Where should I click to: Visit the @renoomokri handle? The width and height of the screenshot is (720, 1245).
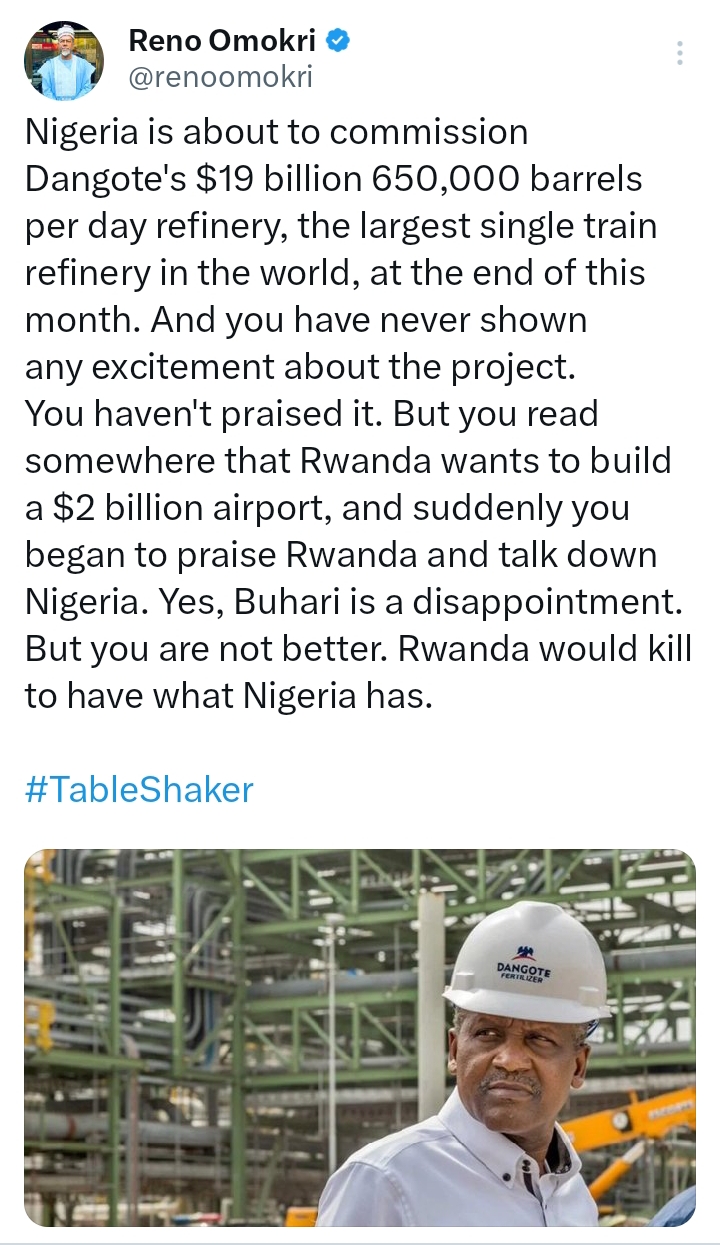(x=221, y=77)
